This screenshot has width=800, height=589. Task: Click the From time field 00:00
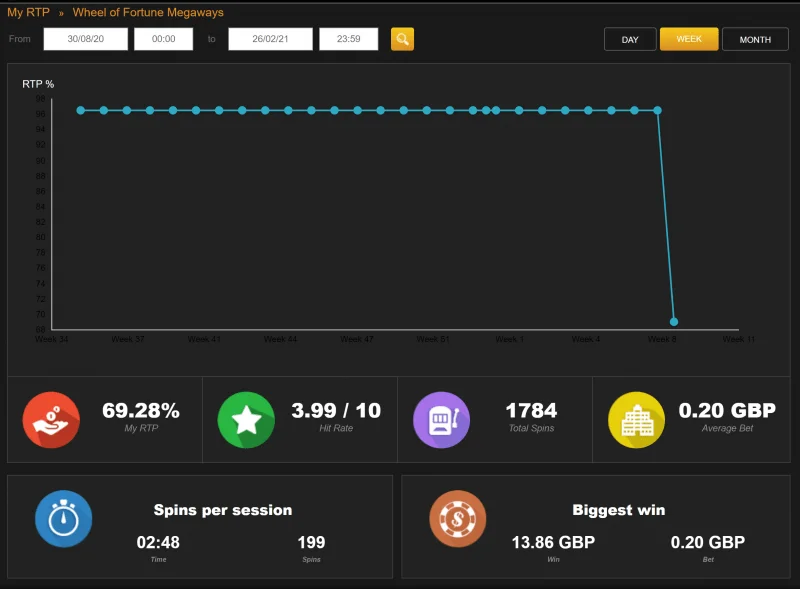coord(163,39)
